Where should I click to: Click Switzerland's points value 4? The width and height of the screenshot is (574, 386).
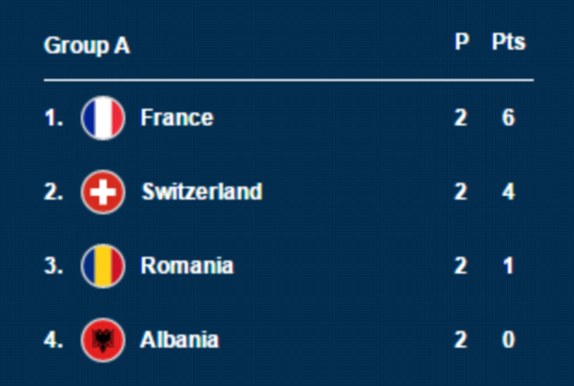point(508,192)
